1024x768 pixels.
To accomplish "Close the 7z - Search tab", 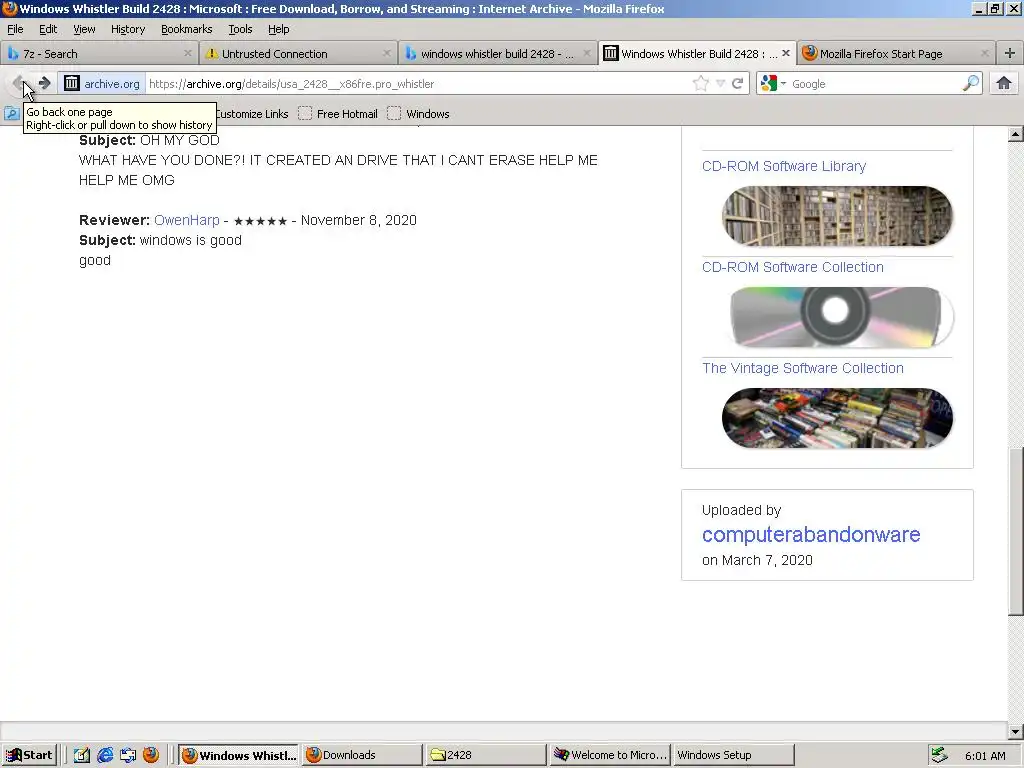I will [x=187, y=54].
